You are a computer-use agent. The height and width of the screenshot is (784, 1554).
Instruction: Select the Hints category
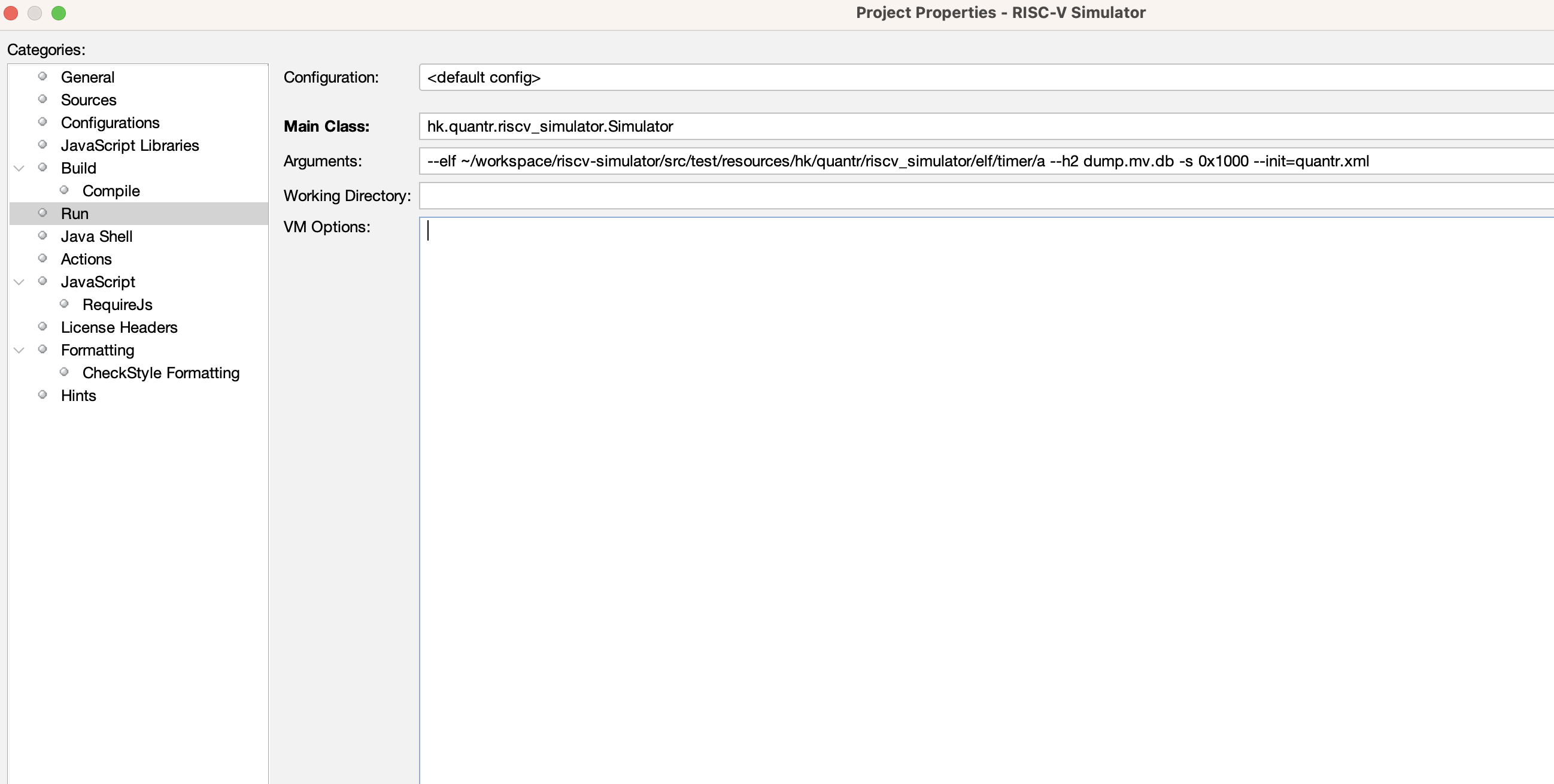click(x=78, y=396)
